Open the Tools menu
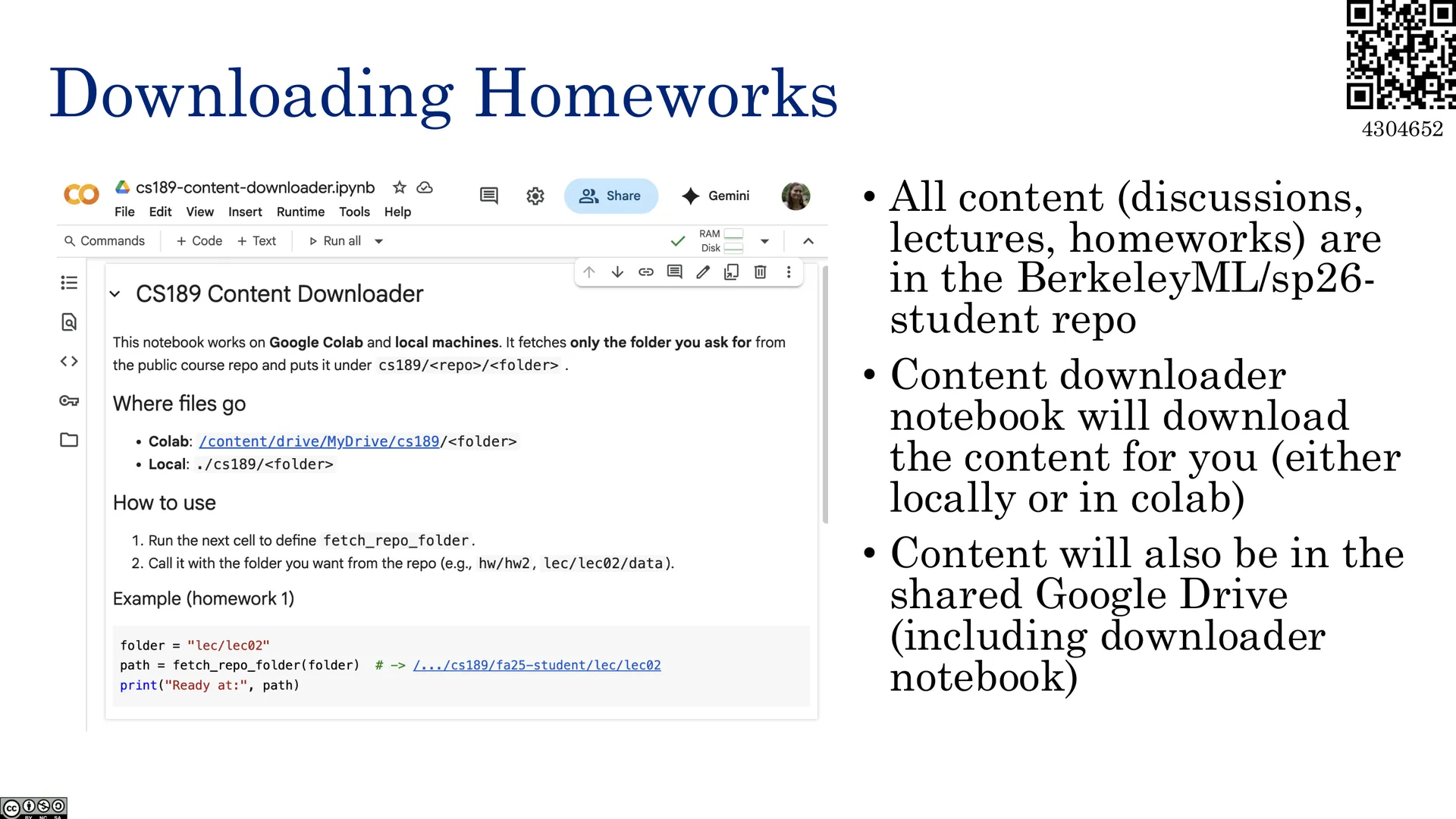This screenshot has height=819, width=1456. (x=354, y=212)
